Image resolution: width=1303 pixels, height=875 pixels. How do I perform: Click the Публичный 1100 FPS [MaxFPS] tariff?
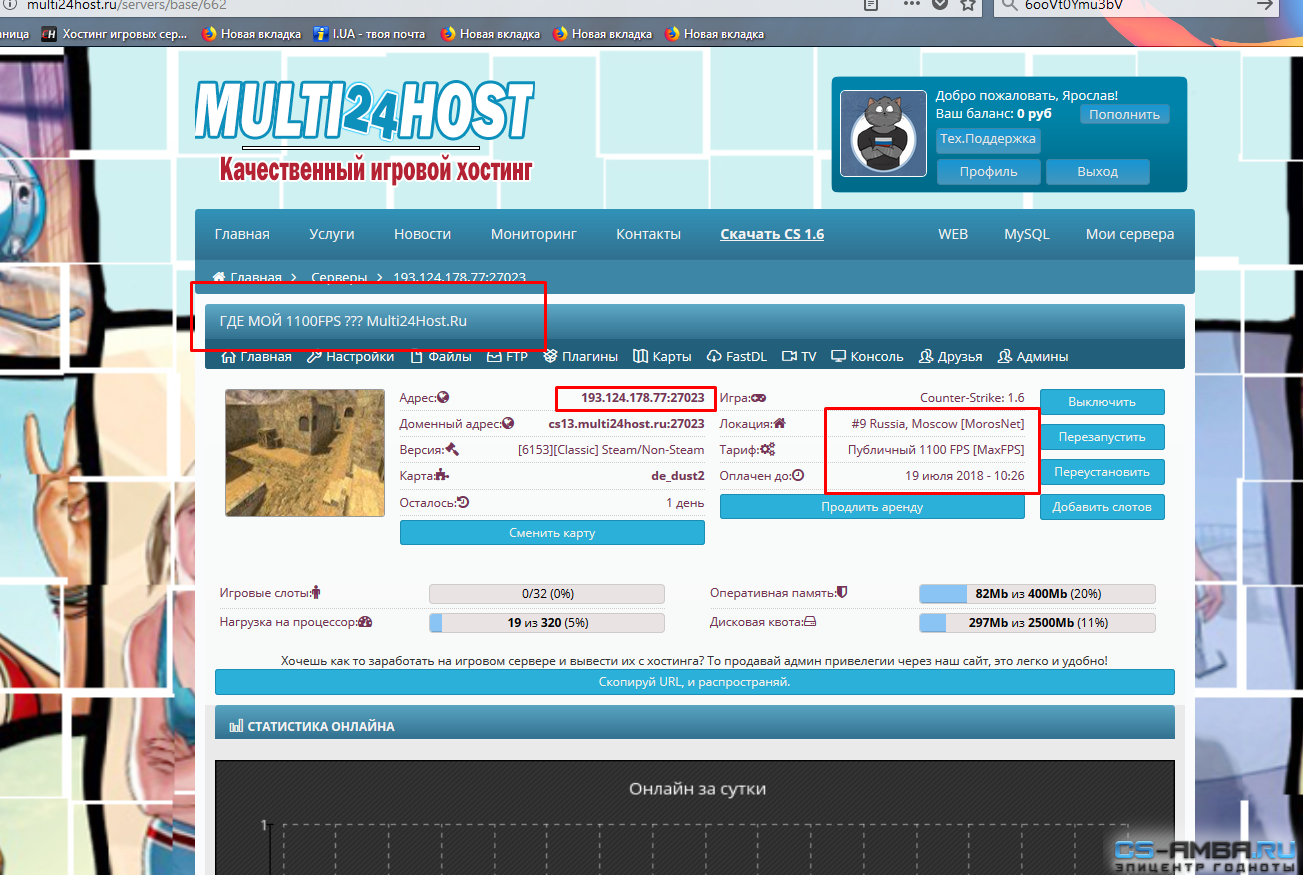click(x=936, y=450)
